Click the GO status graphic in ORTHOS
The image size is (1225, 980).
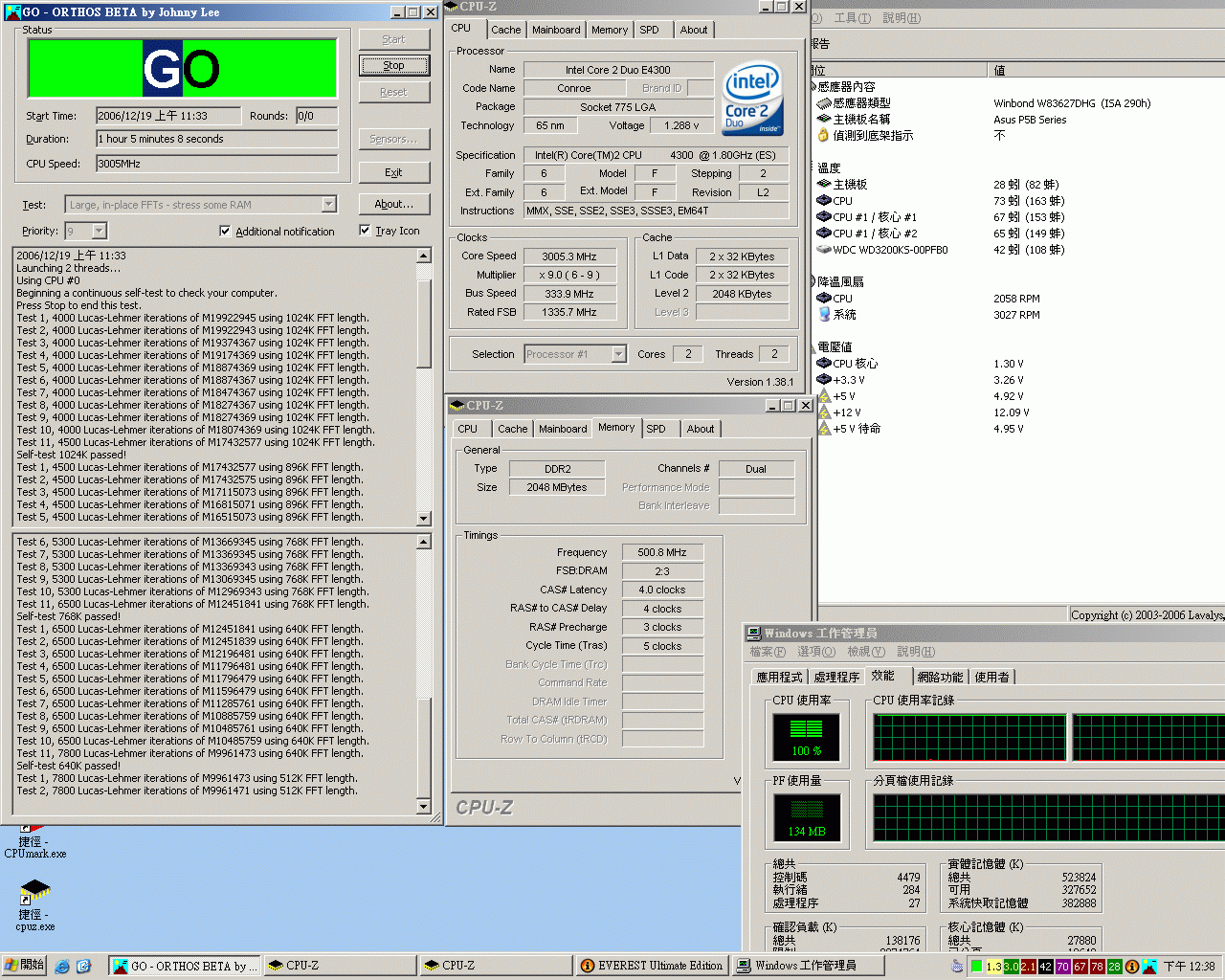(182, 68)
